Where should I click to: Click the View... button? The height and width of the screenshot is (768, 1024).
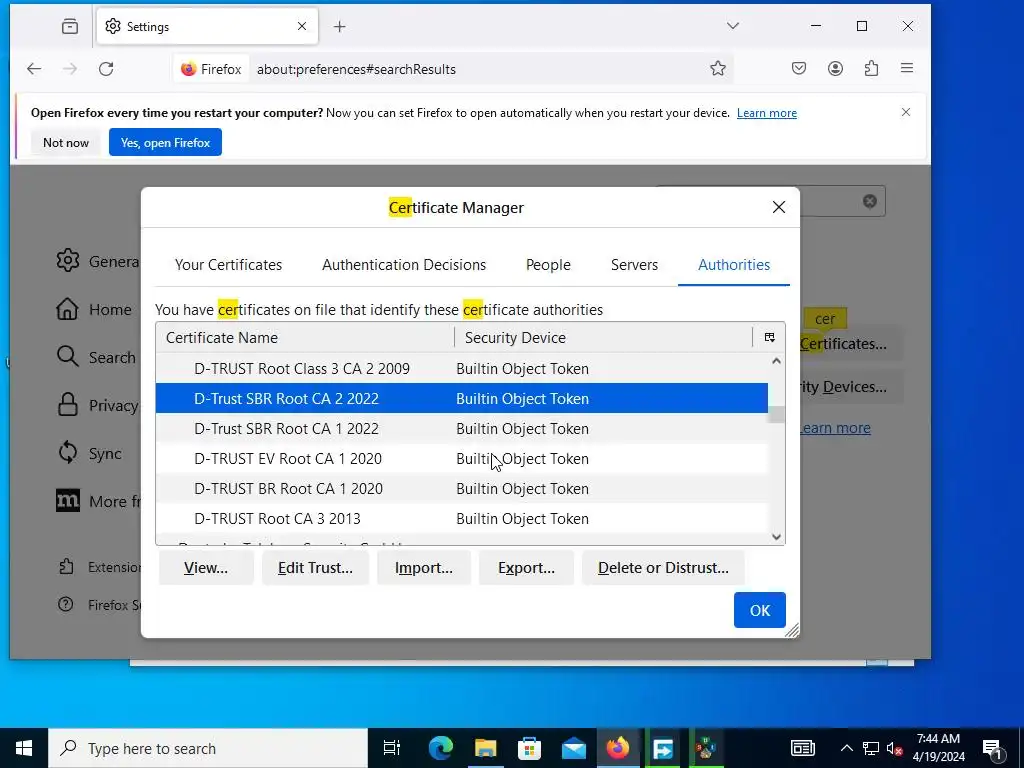tap(206, 568)
